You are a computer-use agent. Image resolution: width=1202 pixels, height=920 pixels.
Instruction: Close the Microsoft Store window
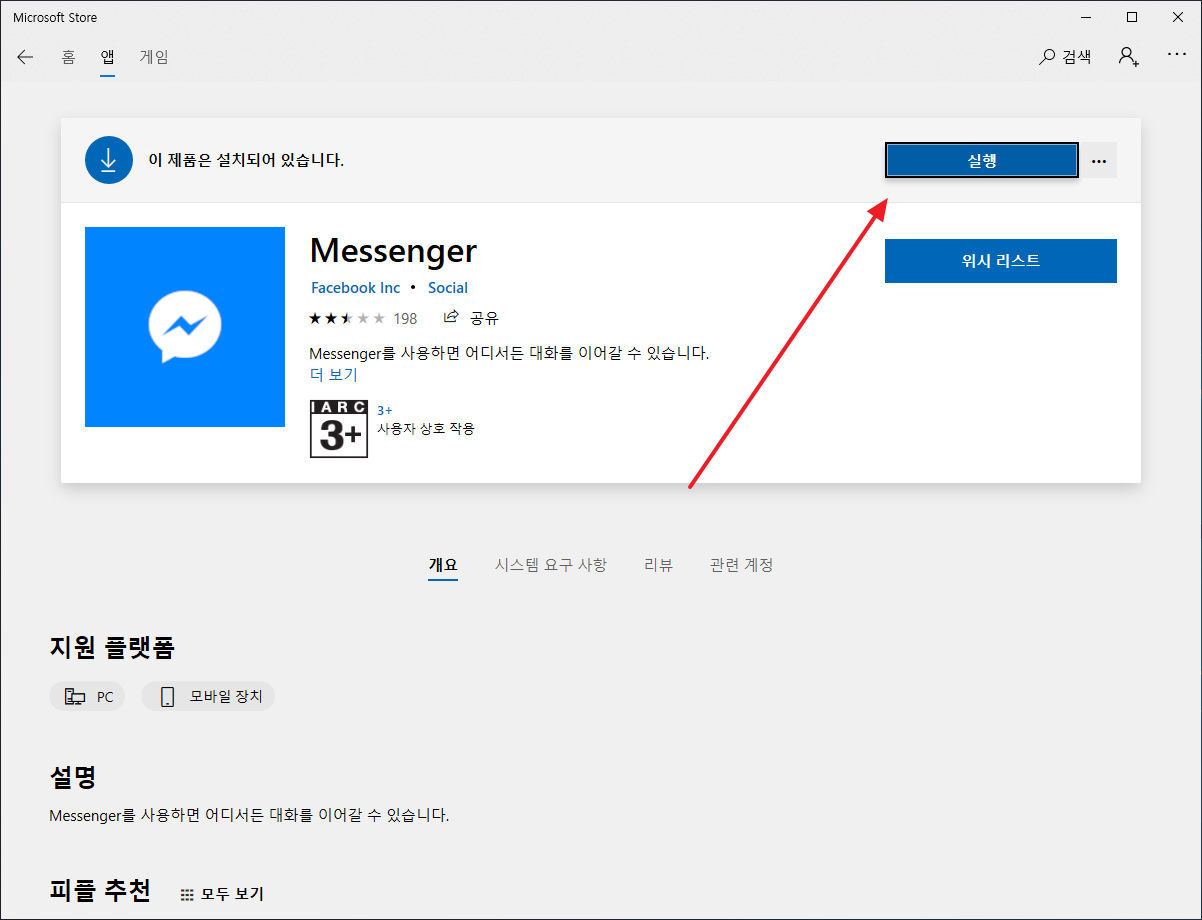point(1178,17)
